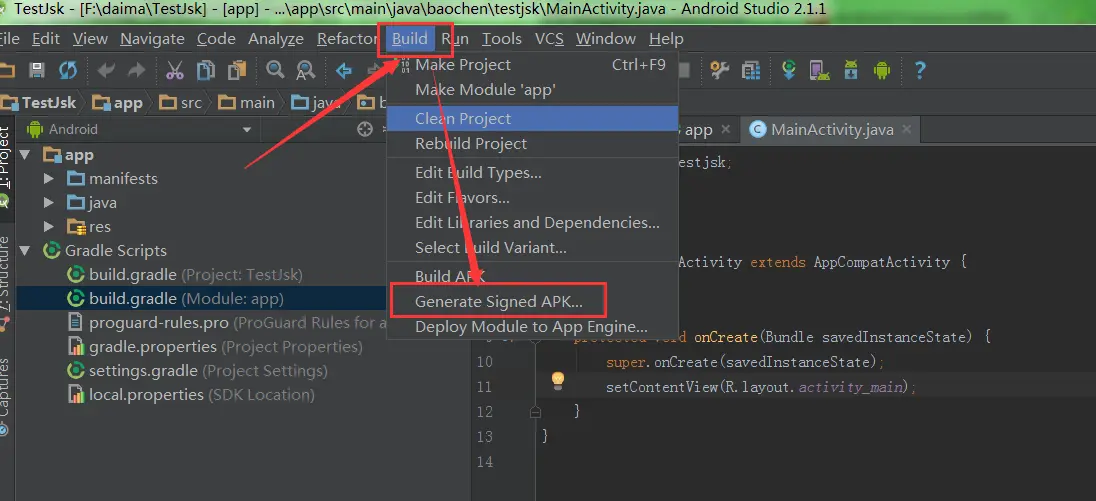This screenshot has width=1096, height=501.
Task: Expand the res folder
Action: pos(48,226)
